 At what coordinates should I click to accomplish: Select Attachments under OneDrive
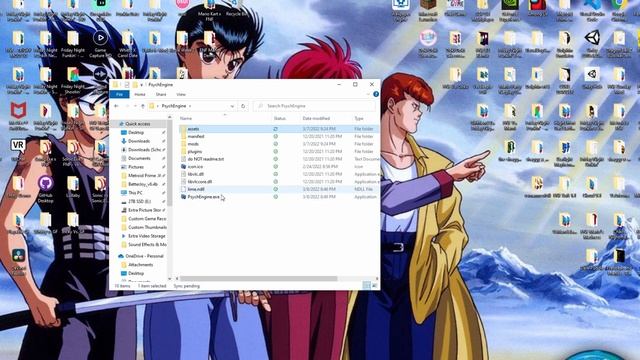click(x=140, y=265)
